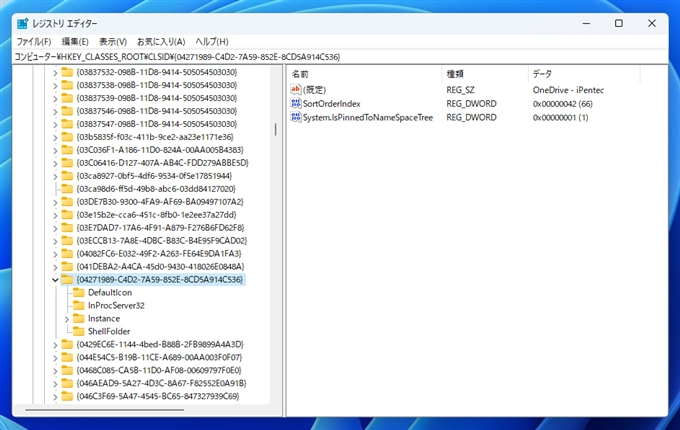The image size is (680, 430).
Task: Click the System.IsPinnedToNameSpaceTree DWORD icon
Action: click(x=296, y=117)
